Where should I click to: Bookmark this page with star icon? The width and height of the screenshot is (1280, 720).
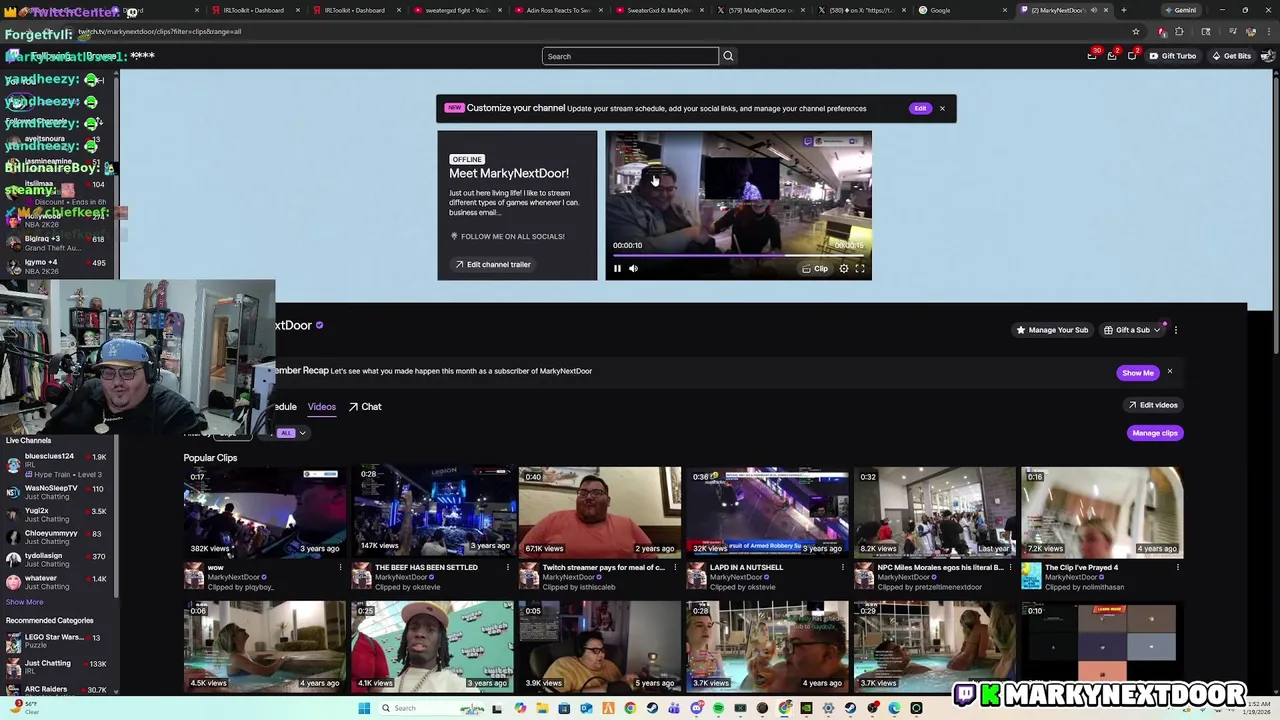point(1136,31)
